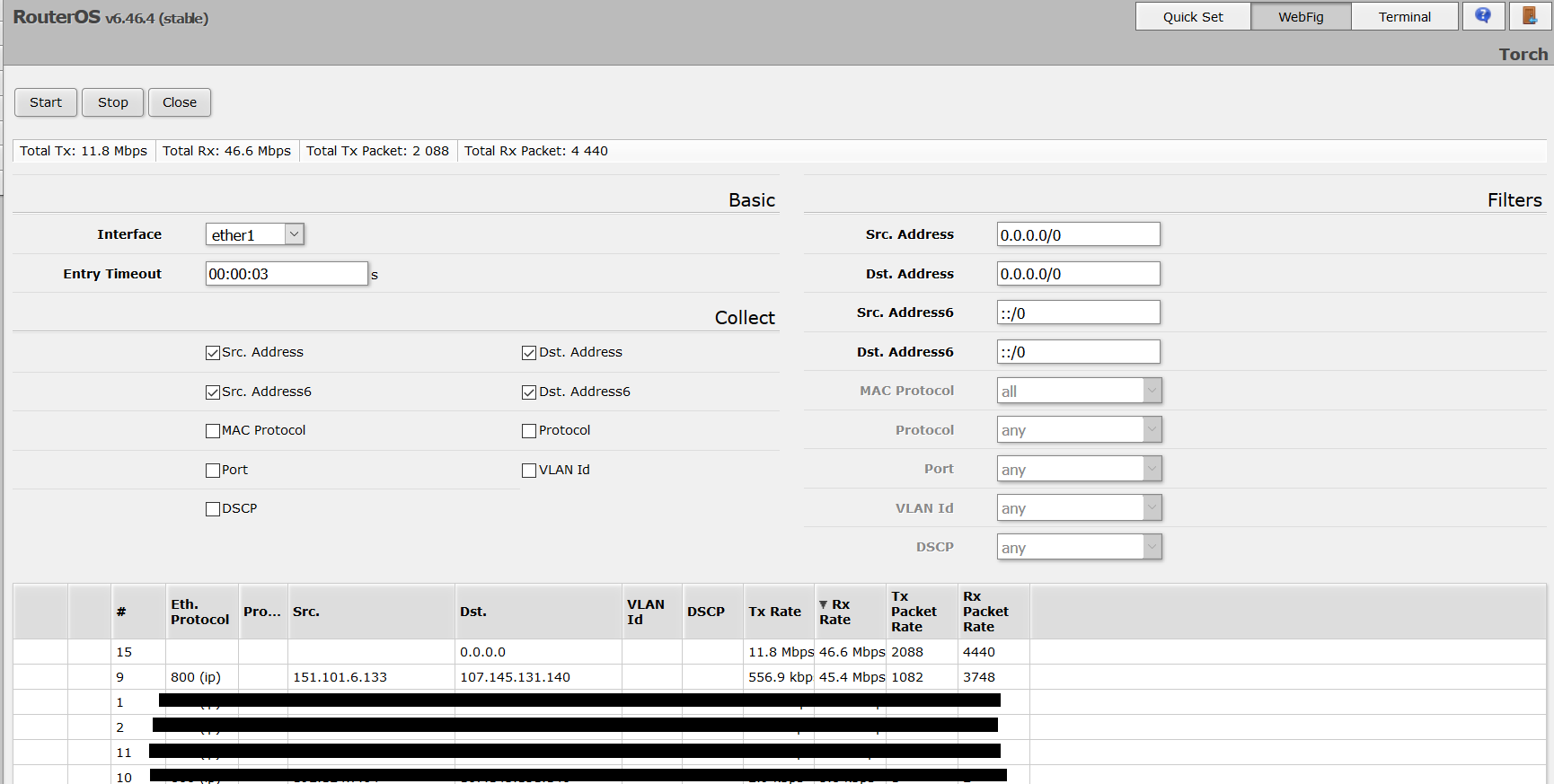Image resolution: width=1554 pixels, height=784 pixels.
Task: Sort by Tx Rate column header
Action: click(779, 612)
